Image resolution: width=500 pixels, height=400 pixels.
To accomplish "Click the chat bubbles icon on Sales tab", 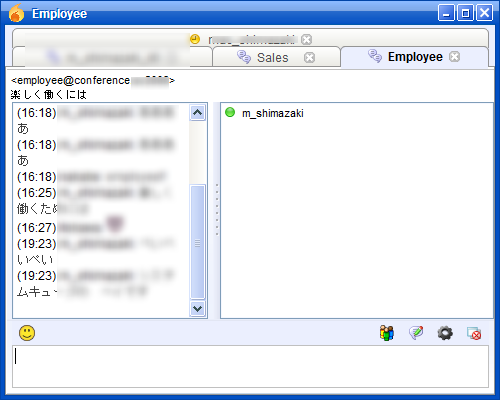I will coord(244,57).
